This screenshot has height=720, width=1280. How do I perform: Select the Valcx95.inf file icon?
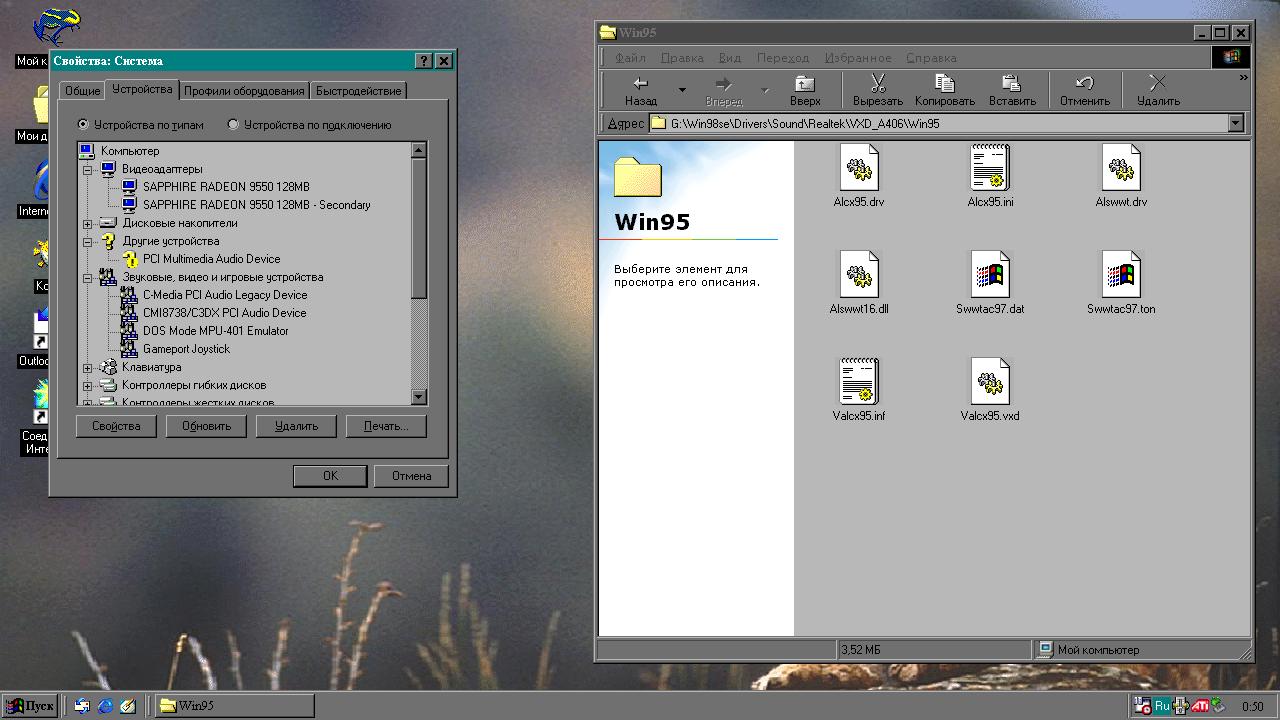(858, 382)
